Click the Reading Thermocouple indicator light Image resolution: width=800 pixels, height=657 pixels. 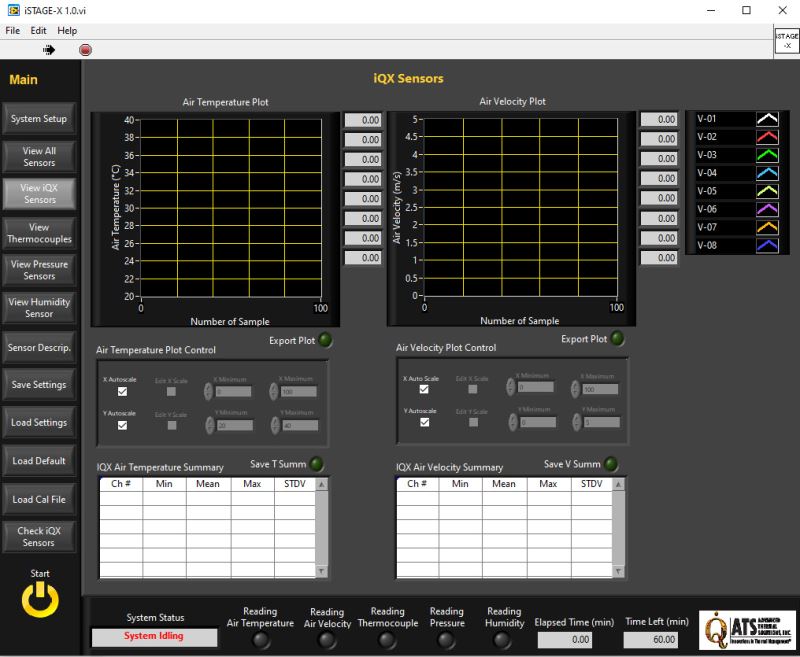point(387,640)
